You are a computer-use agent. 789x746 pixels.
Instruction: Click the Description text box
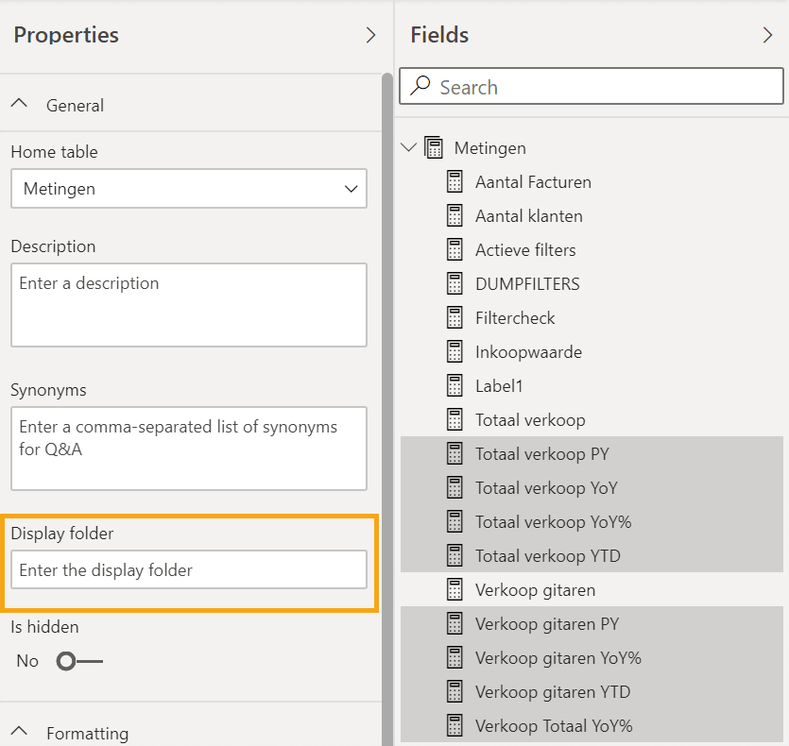point(189,305)
